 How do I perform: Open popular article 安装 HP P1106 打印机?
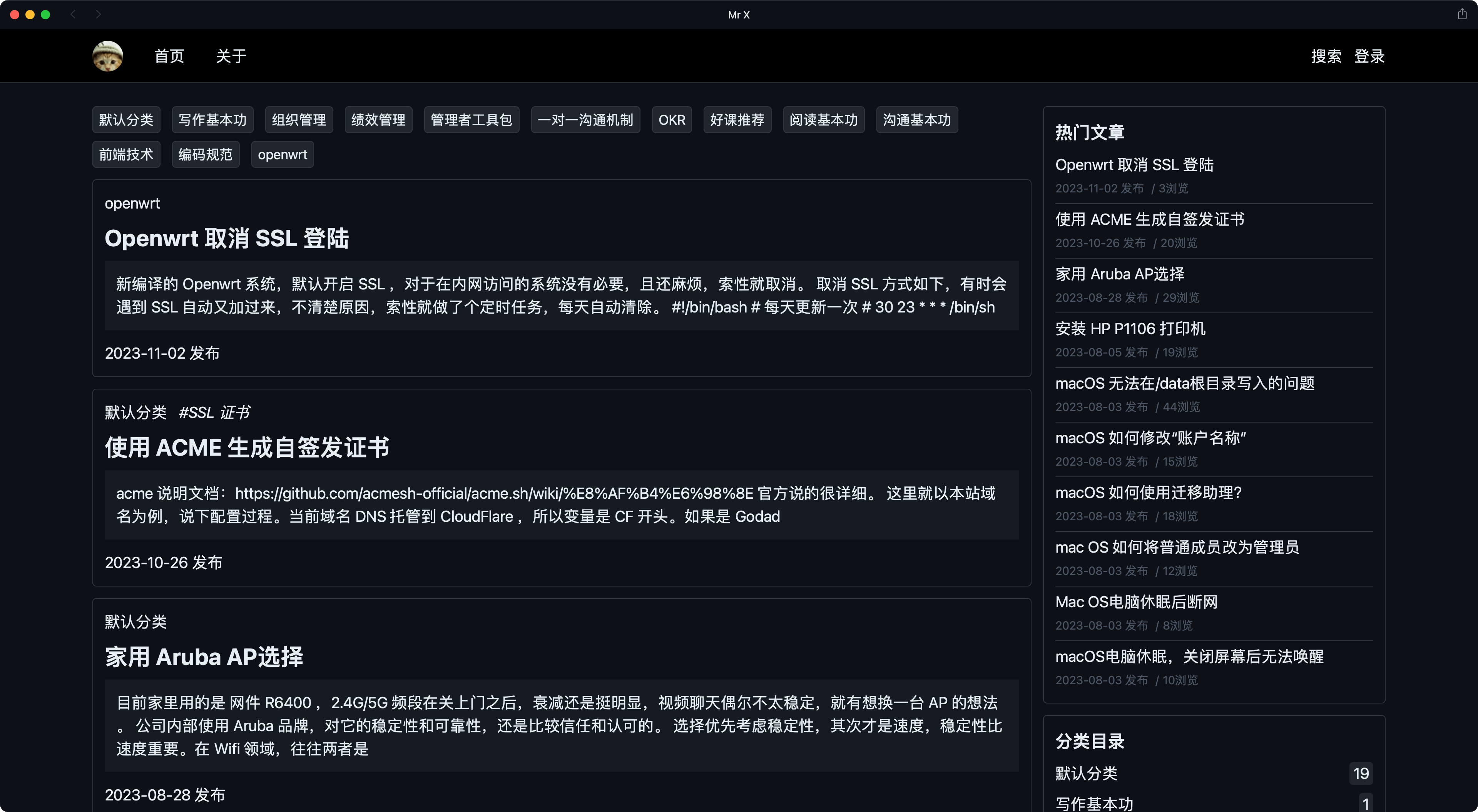pos(1130,329)
